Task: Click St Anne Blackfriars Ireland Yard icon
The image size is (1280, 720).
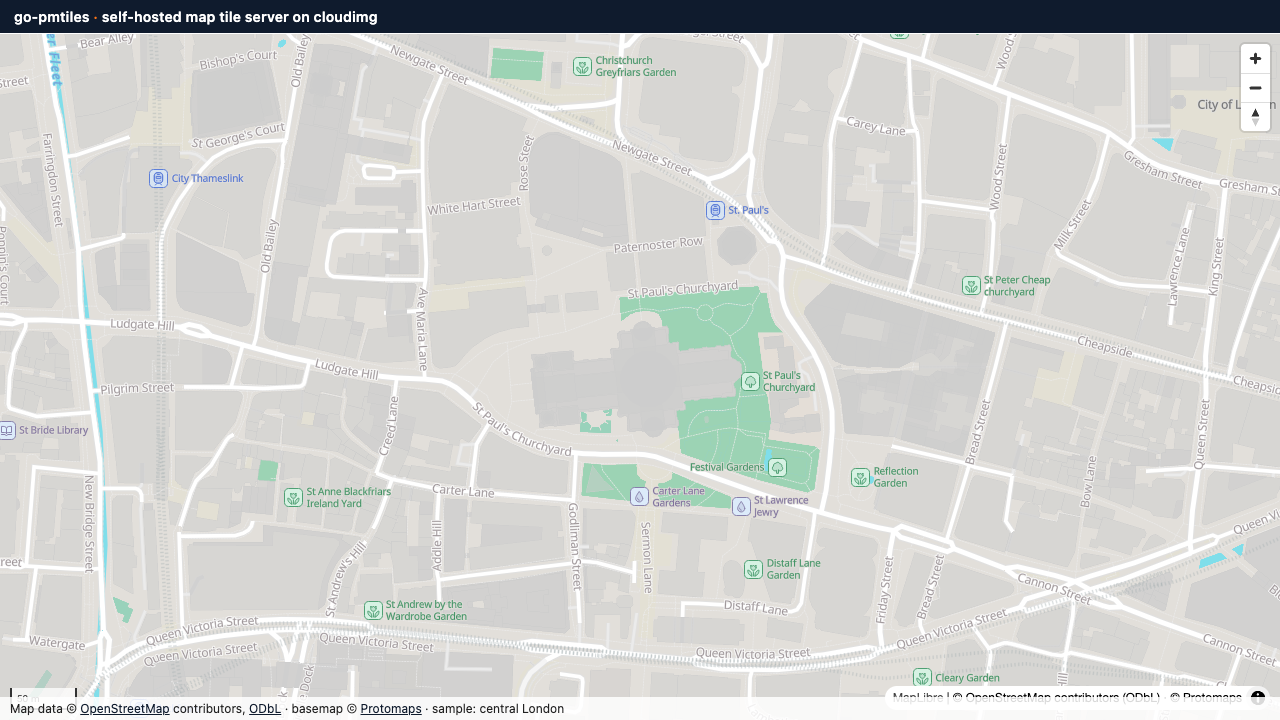Action: (293, 497)
